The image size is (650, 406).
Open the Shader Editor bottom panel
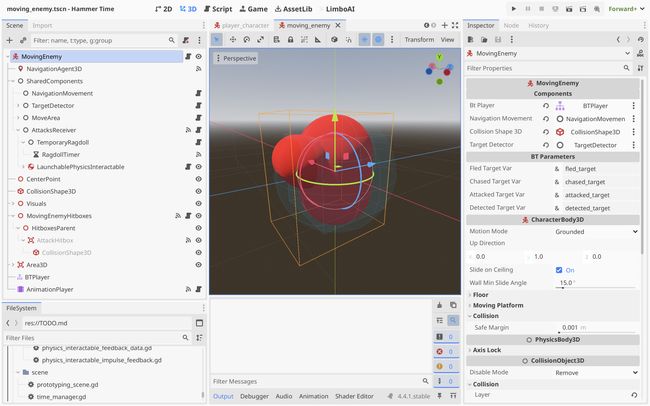[354, 396]
